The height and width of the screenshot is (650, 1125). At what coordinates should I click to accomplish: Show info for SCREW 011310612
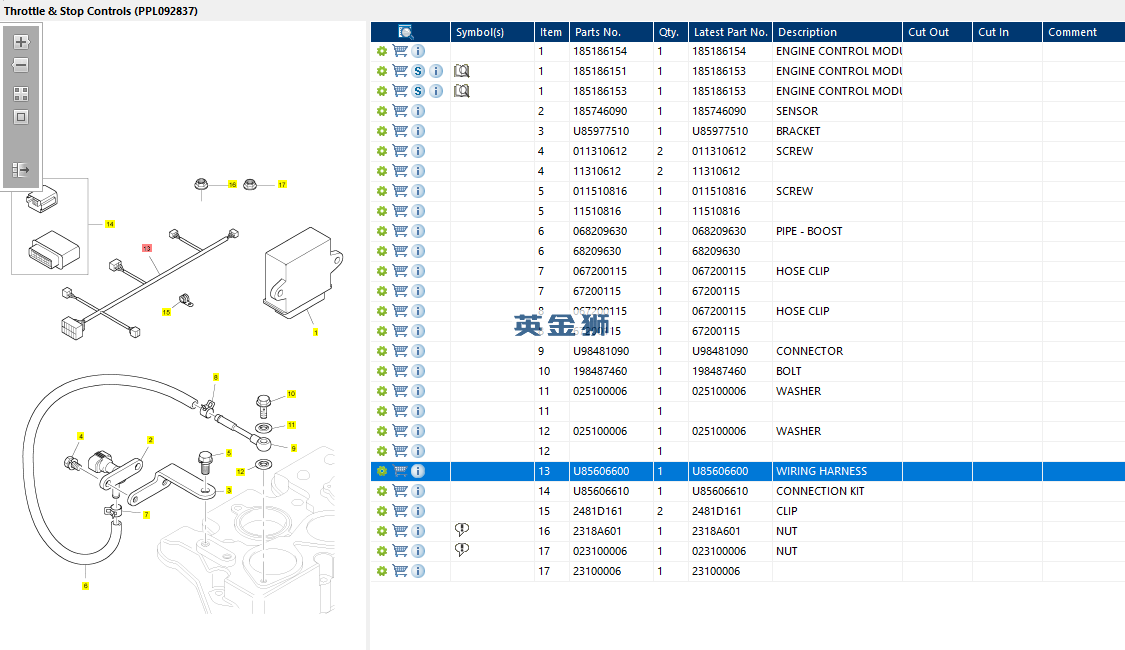coord(418,151)
